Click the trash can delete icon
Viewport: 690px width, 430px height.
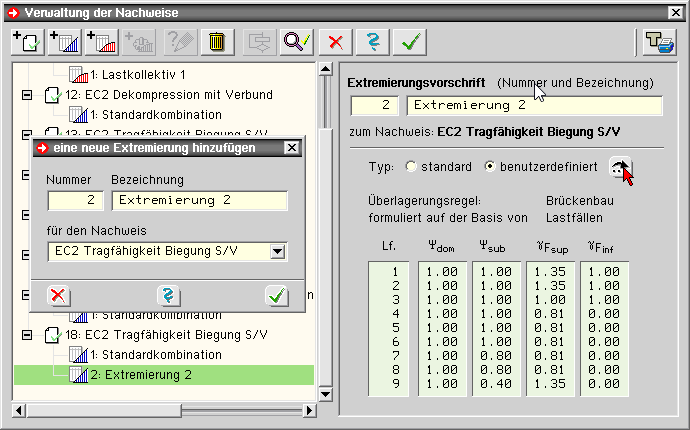pyautogui.click(x=215, y=42)
